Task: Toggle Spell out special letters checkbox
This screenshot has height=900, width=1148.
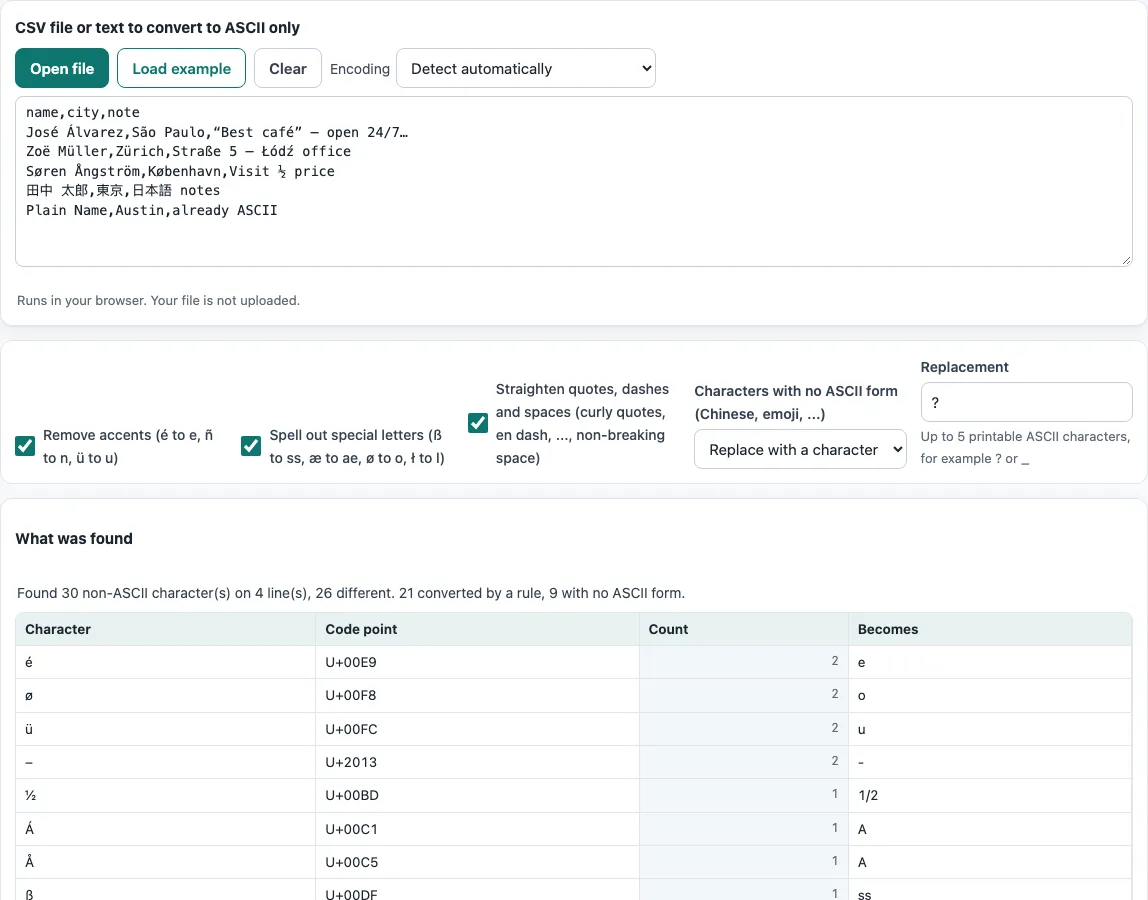Action: click(251, 446)
